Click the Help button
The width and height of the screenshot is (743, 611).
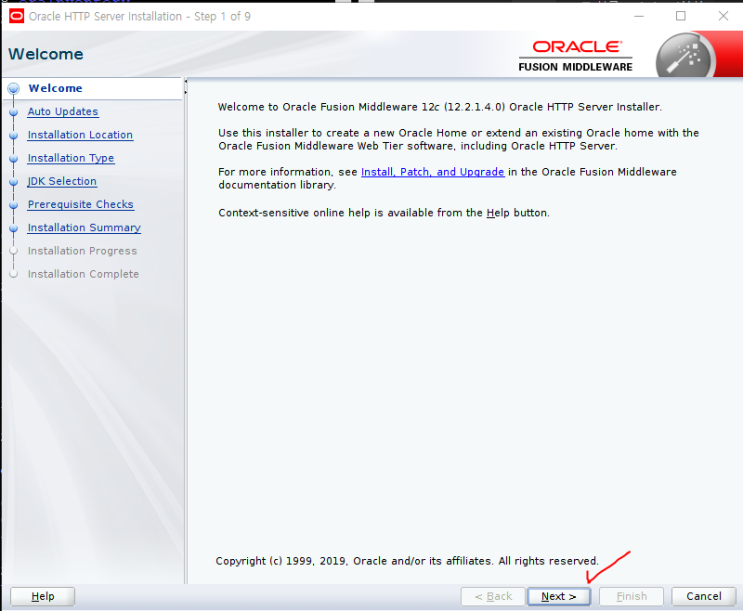click(43, 596)
